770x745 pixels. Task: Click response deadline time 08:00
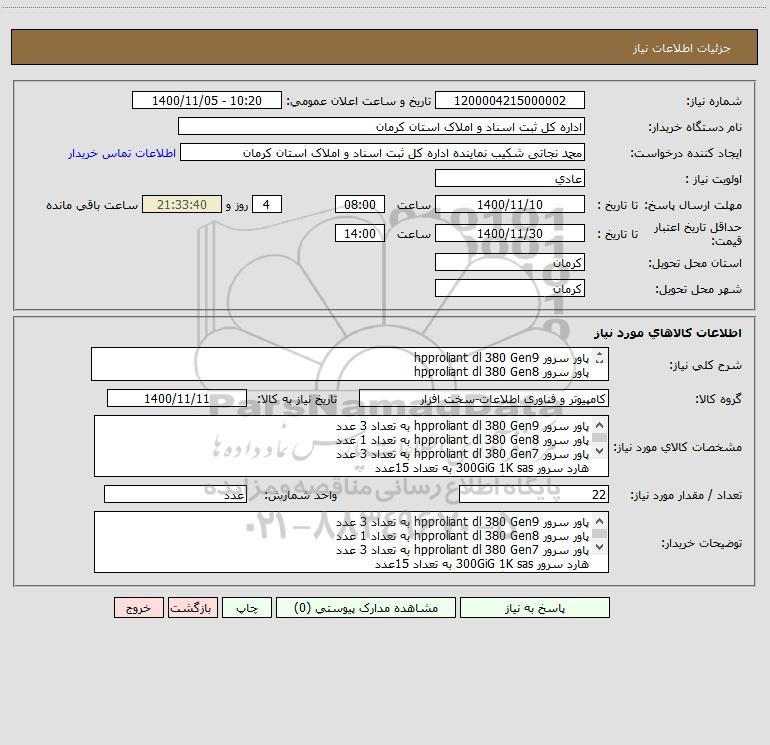359,204
